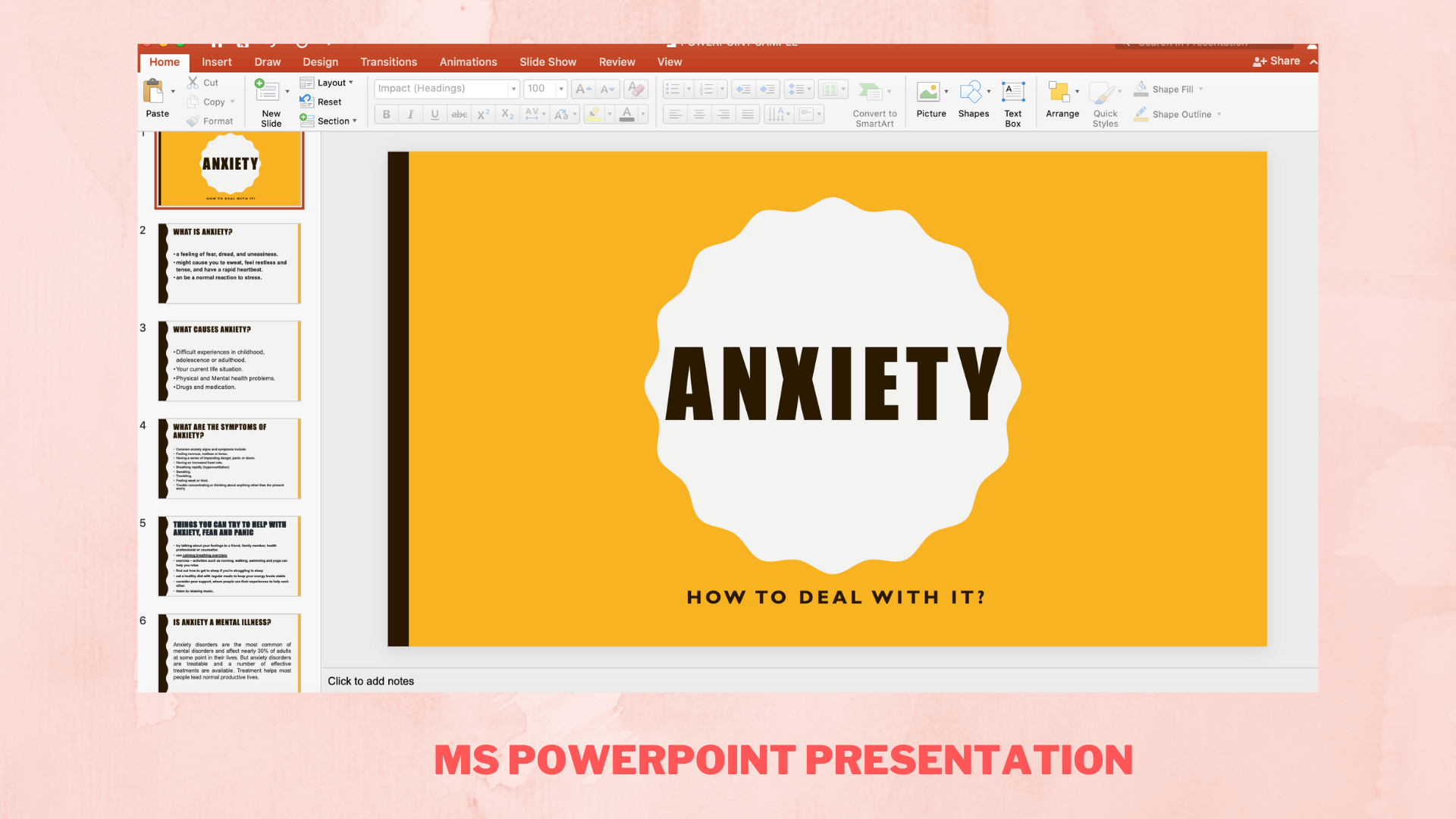Image resolution: width=1456 pixels, height=819 pixels.
Task: Open the Slide Show tab
Action: click(548, 62)
